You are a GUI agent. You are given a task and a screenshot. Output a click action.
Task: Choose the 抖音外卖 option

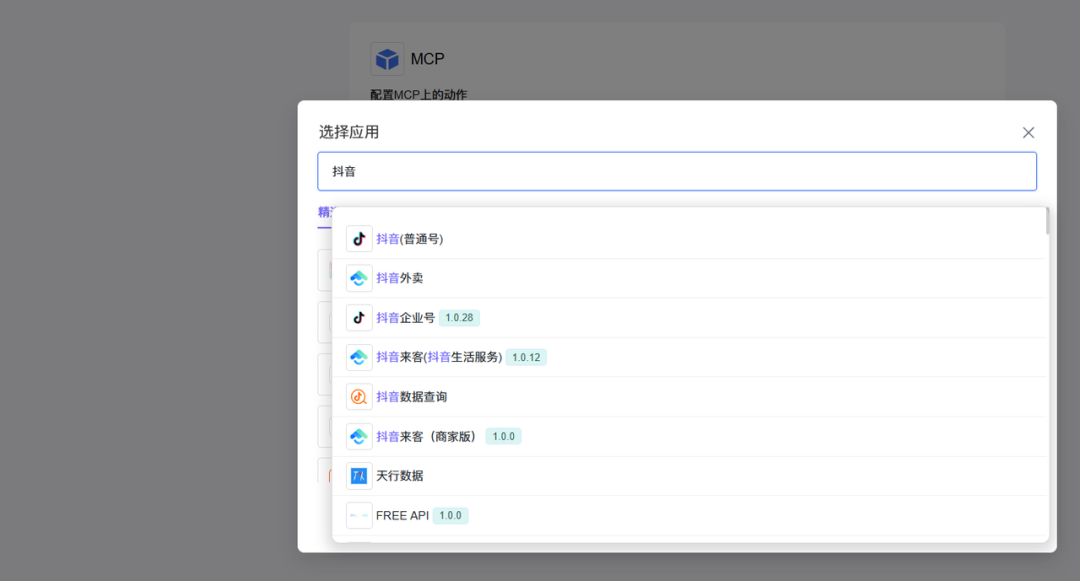(400, 278)
